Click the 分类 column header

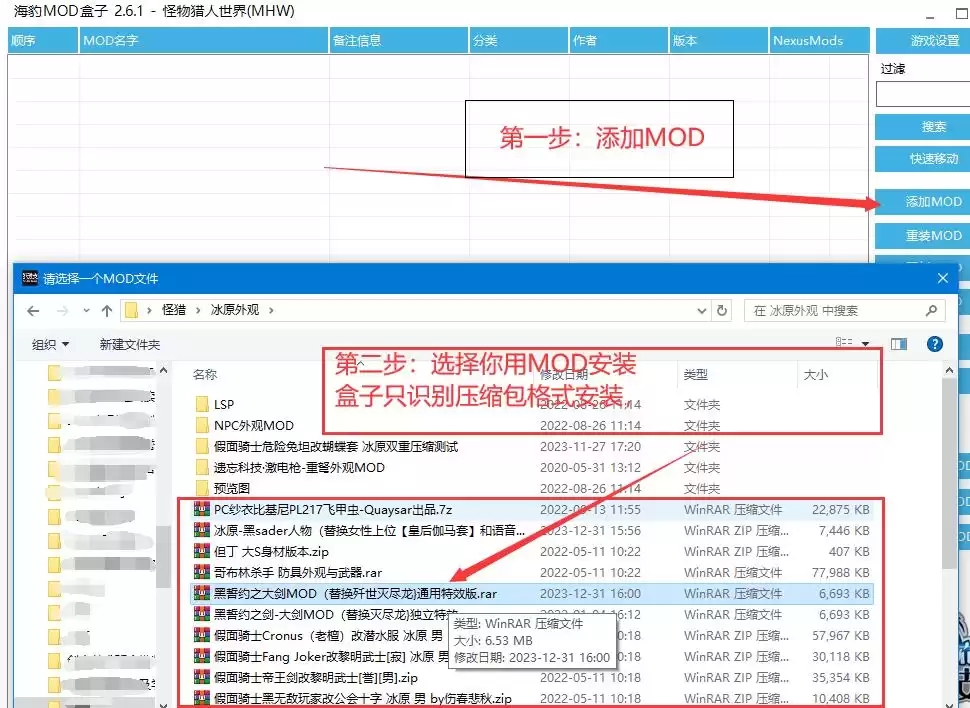pyautogui.click(x=518, y=41)
